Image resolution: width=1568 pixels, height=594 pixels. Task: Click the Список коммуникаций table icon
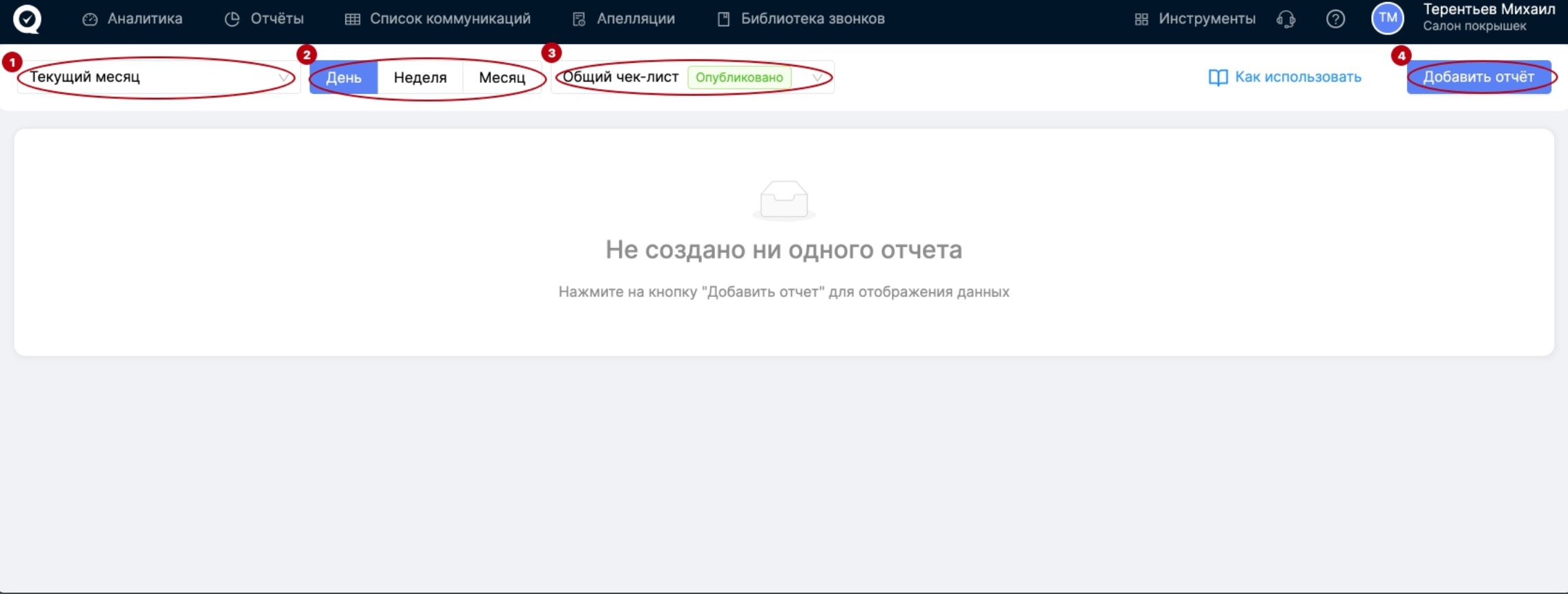(x=352, y=19)
